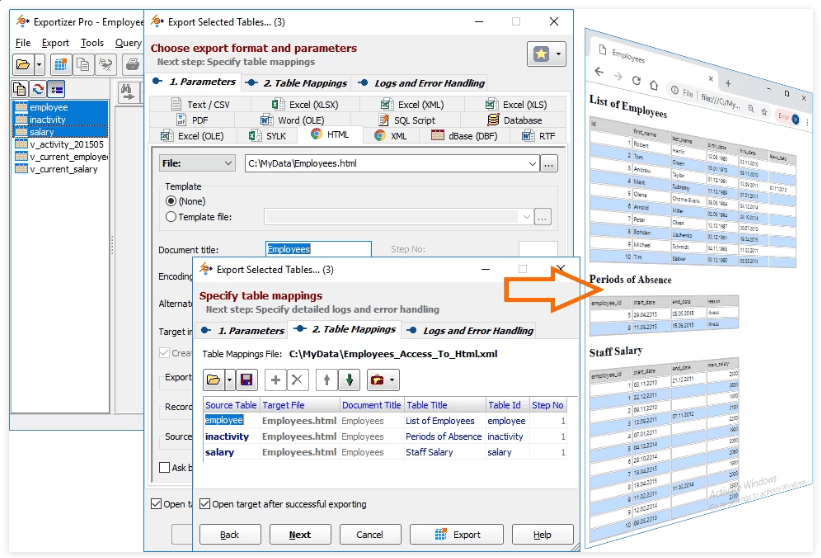Toggle Open target checkbox in back dialog
821x558 pixels.
[x=156, y=504]
